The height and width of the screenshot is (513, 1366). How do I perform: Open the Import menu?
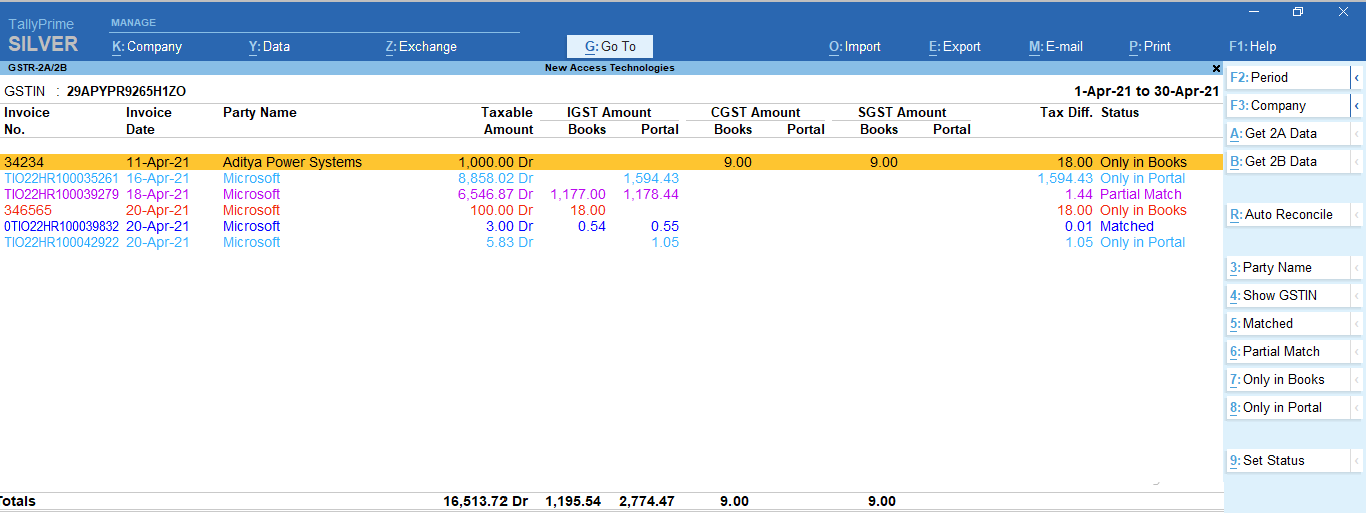pos(855,46)
